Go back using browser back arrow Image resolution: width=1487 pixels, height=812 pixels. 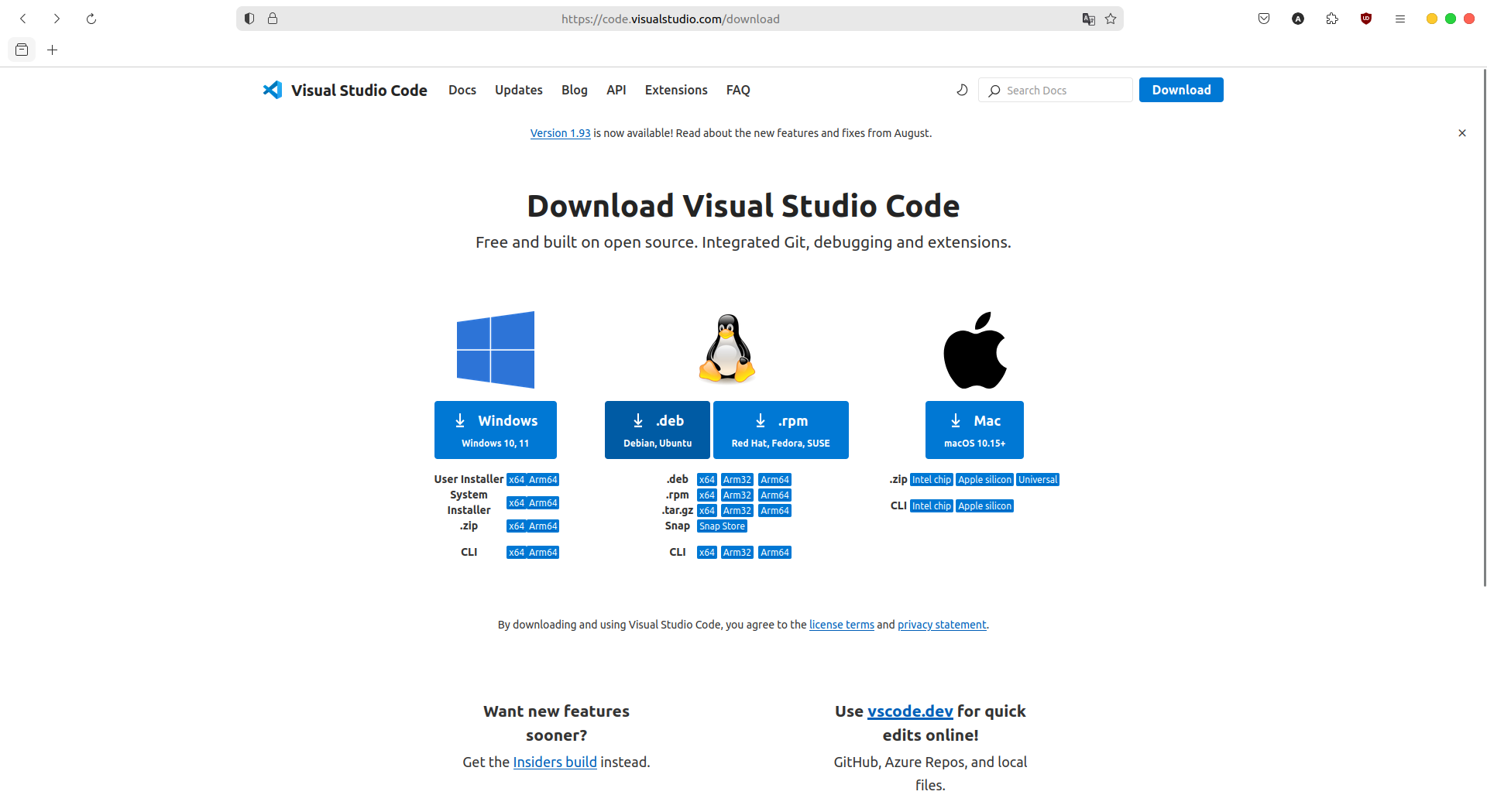click(23, 19)
